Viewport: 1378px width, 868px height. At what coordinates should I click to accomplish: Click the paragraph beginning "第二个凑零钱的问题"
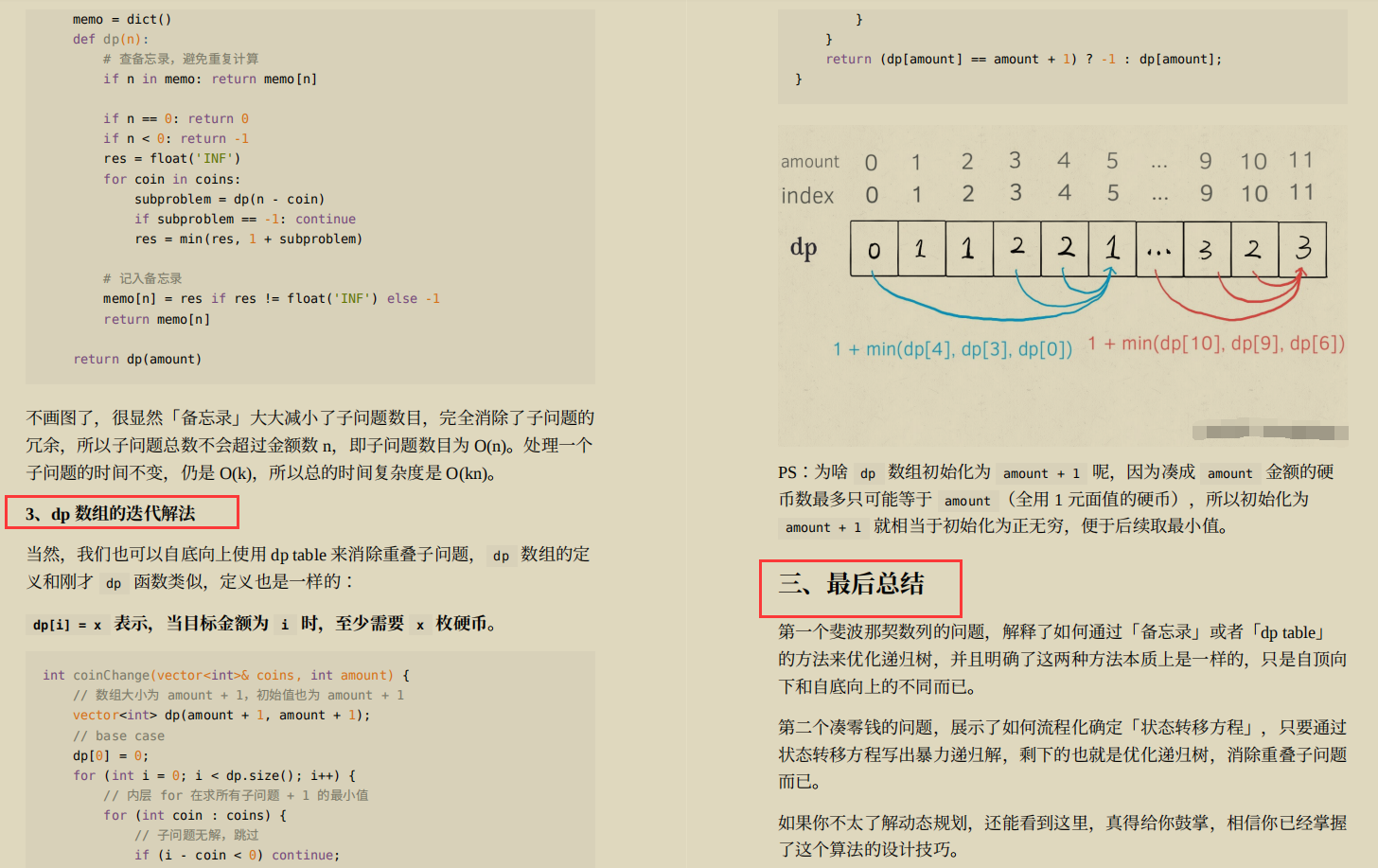tap(1062, 754)
